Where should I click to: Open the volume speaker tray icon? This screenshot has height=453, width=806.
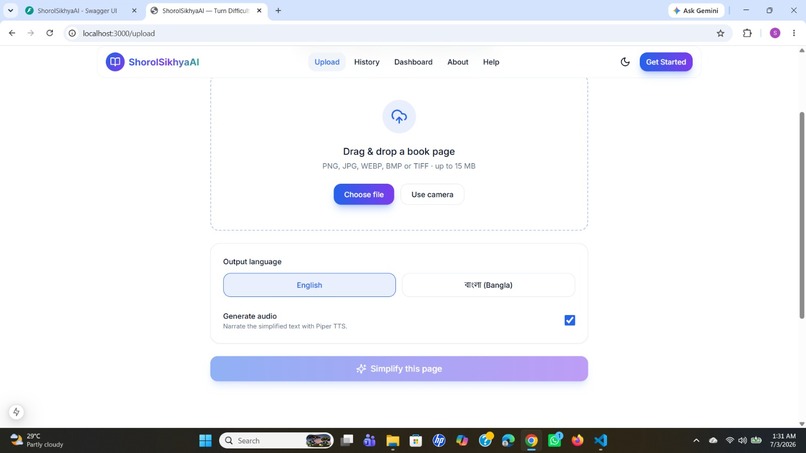click(x=742, y=441)
